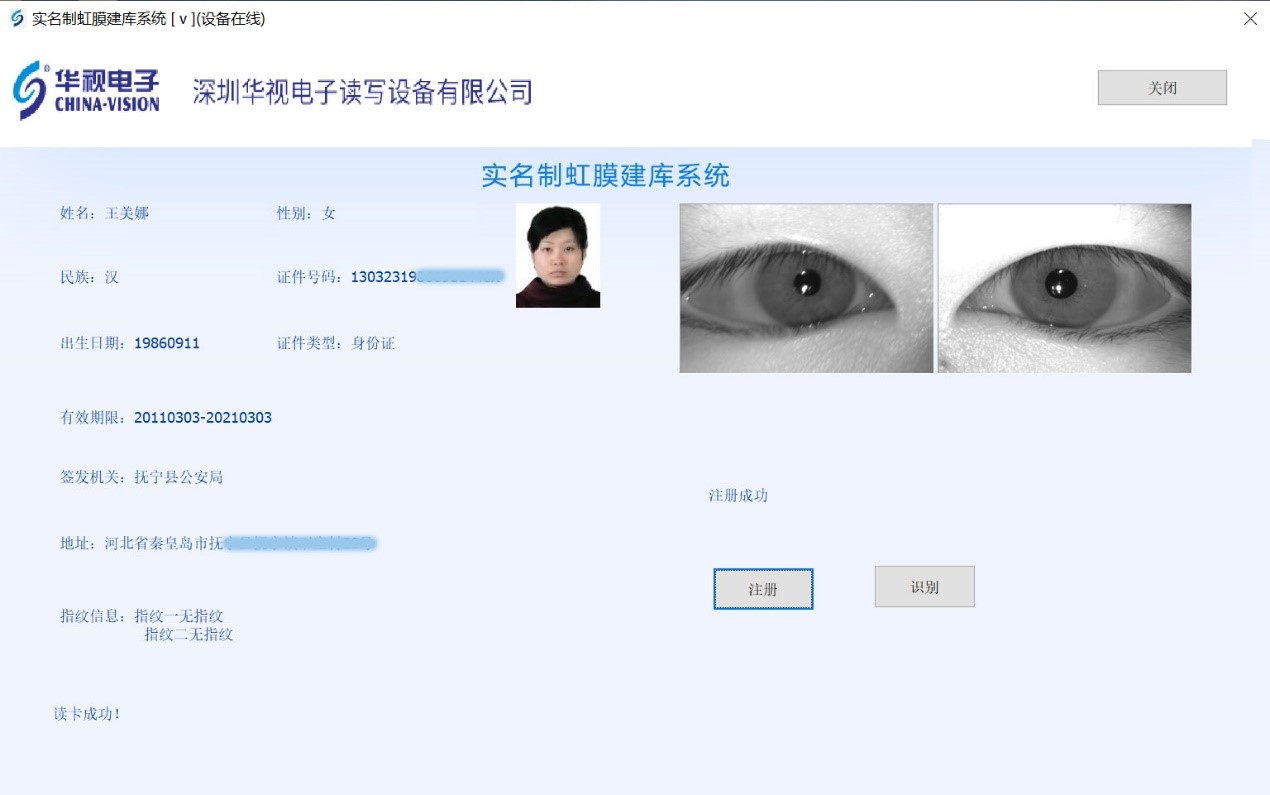Close the window using the X icon
Viewport: 1270px width, 795px height.
tap(1250, 19)
